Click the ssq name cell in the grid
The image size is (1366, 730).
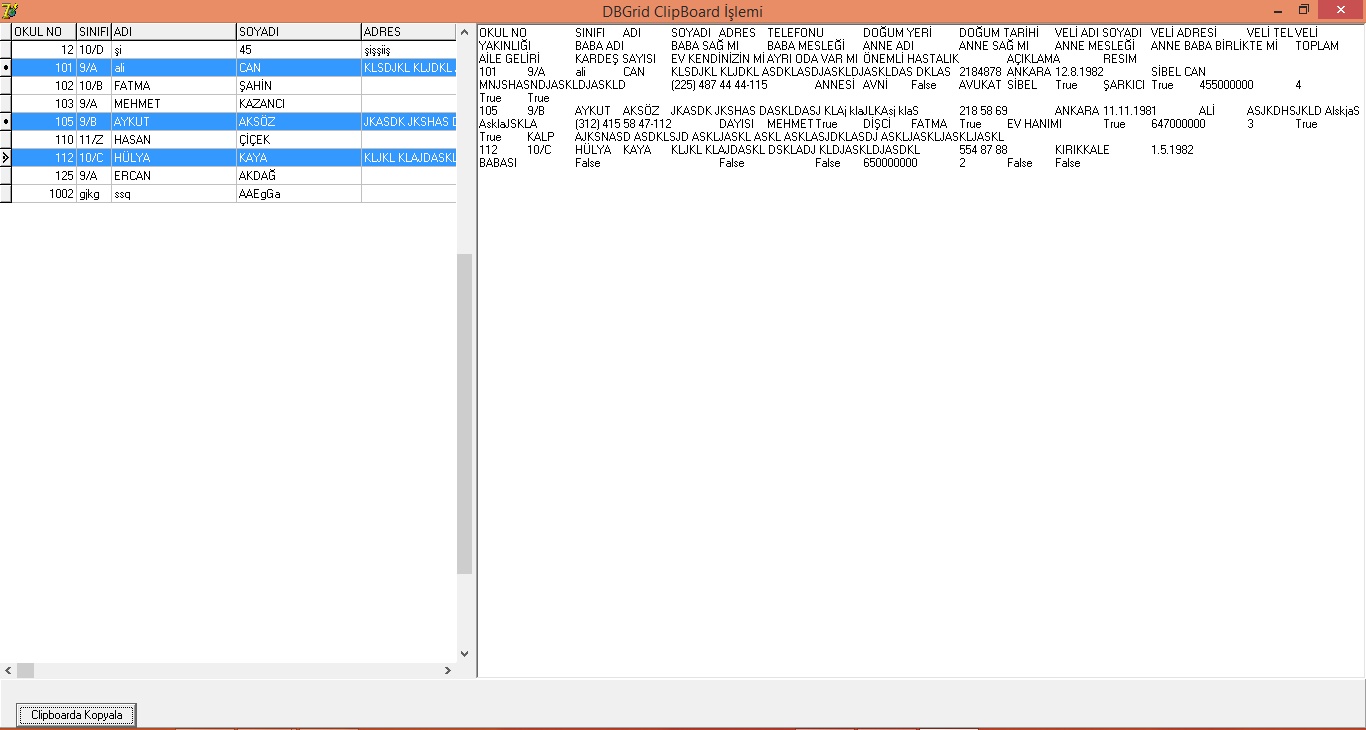click(174, 194)
